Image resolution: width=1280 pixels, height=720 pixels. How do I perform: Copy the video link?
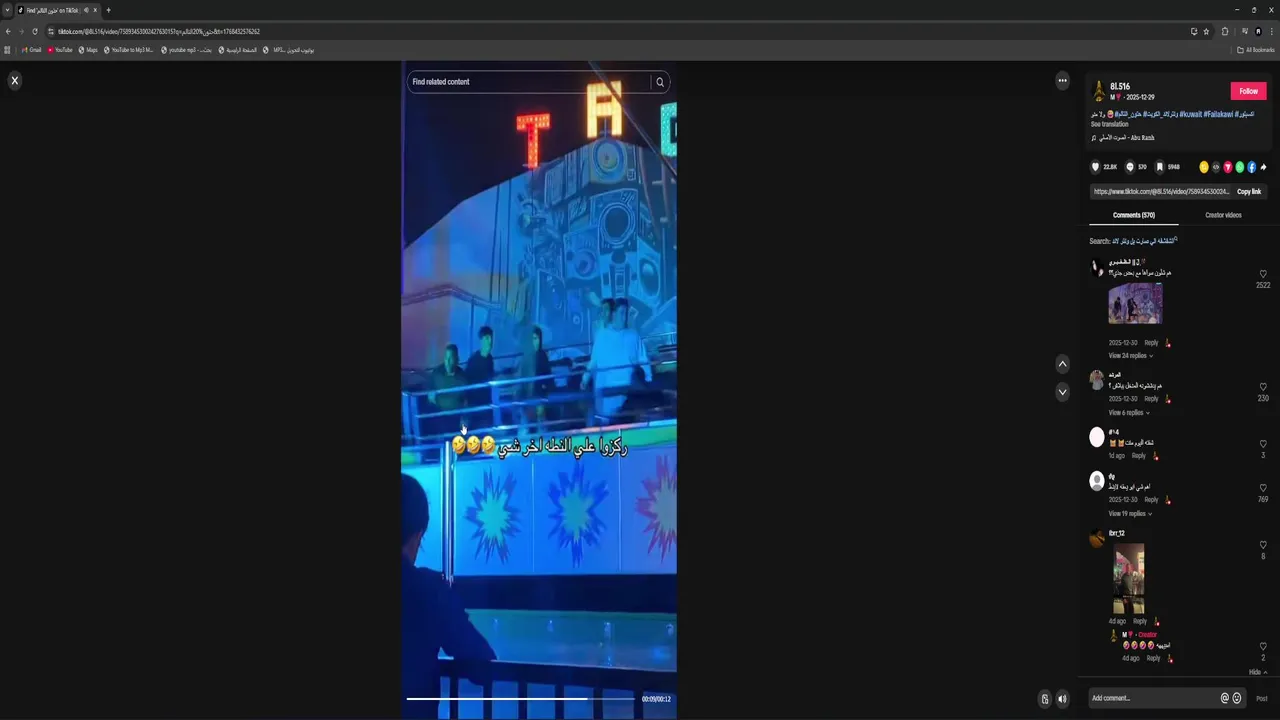1249,191
